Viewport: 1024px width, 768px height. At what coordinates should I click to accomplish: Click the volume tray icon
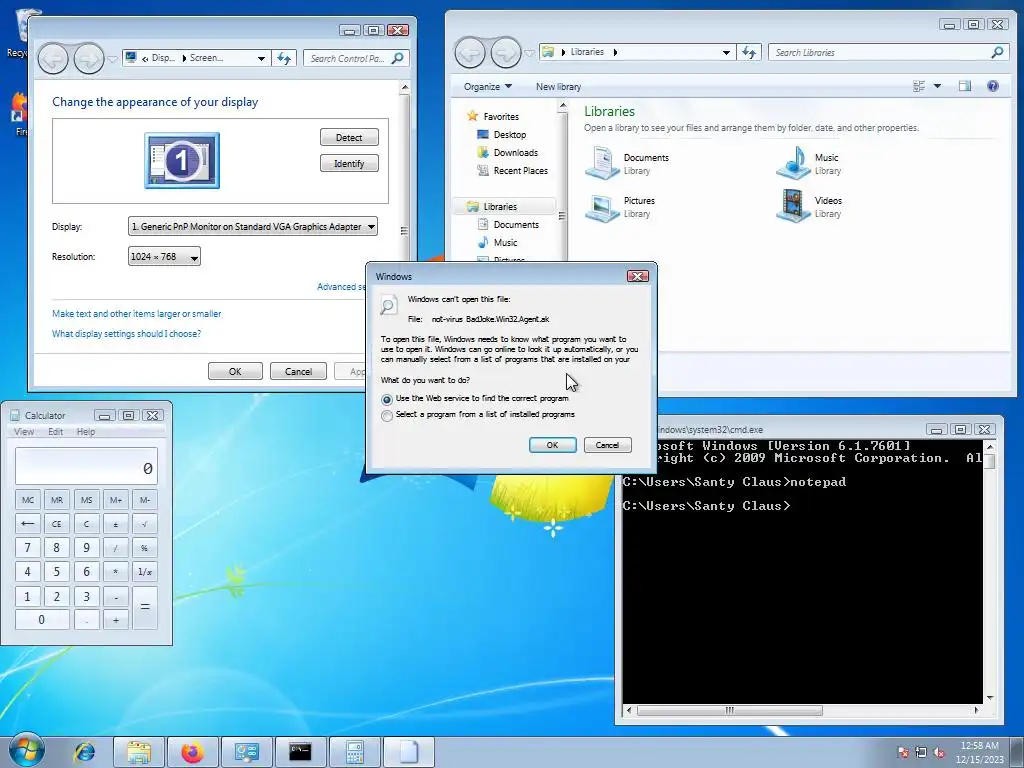(x=939, y=752)
